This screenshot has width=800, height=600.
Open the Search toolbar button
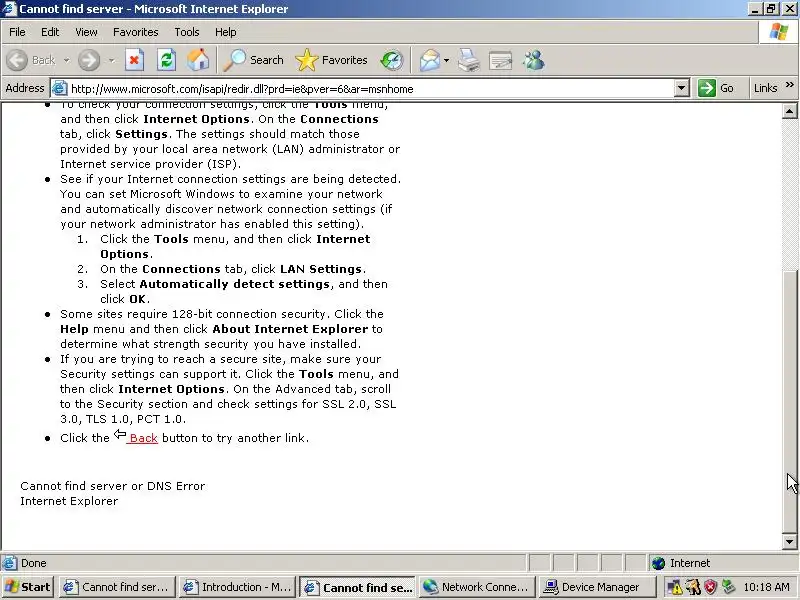(x=254, y=60)
